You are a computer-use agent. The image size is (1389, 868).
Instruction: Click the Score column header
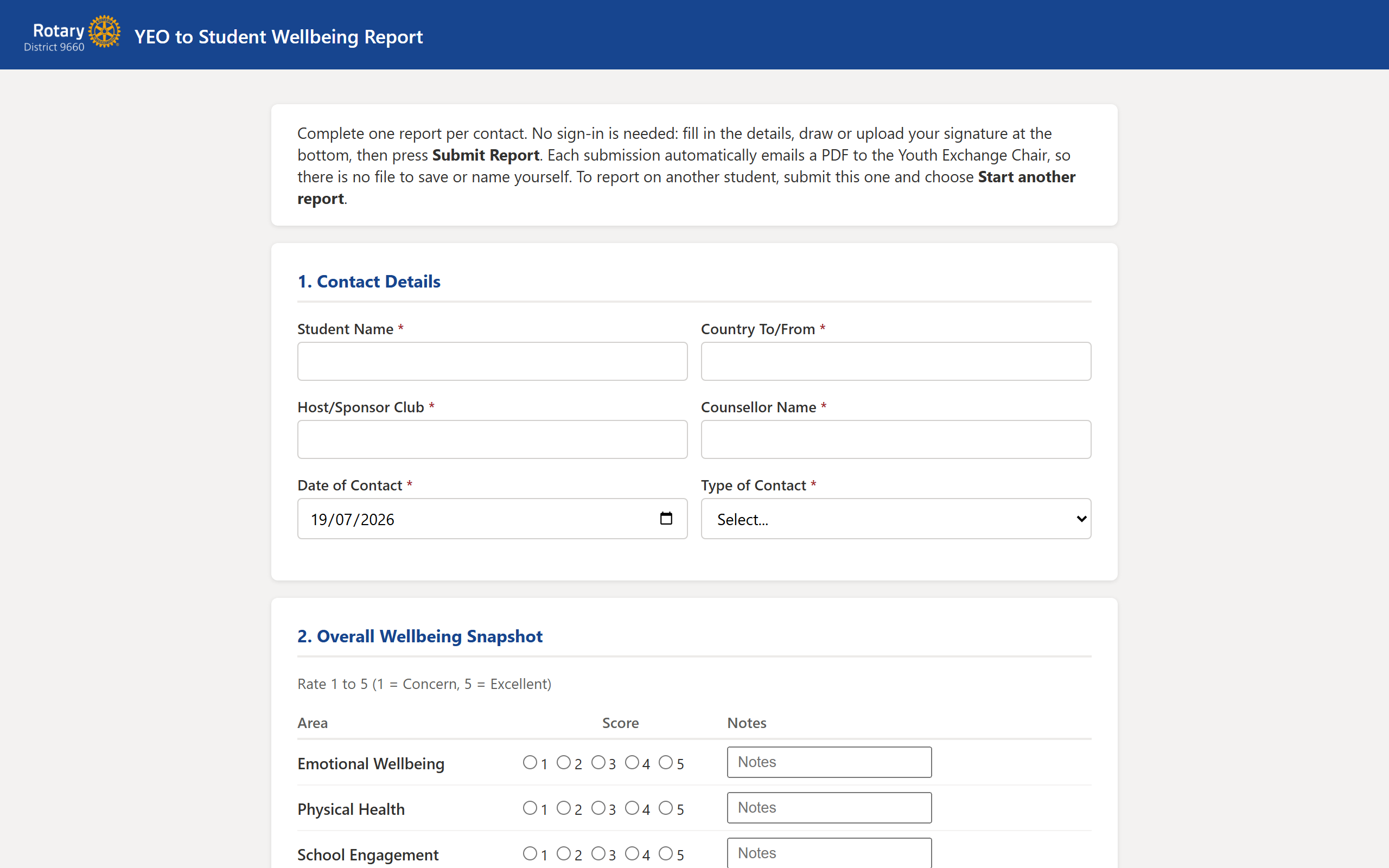(x=621, y=723)
